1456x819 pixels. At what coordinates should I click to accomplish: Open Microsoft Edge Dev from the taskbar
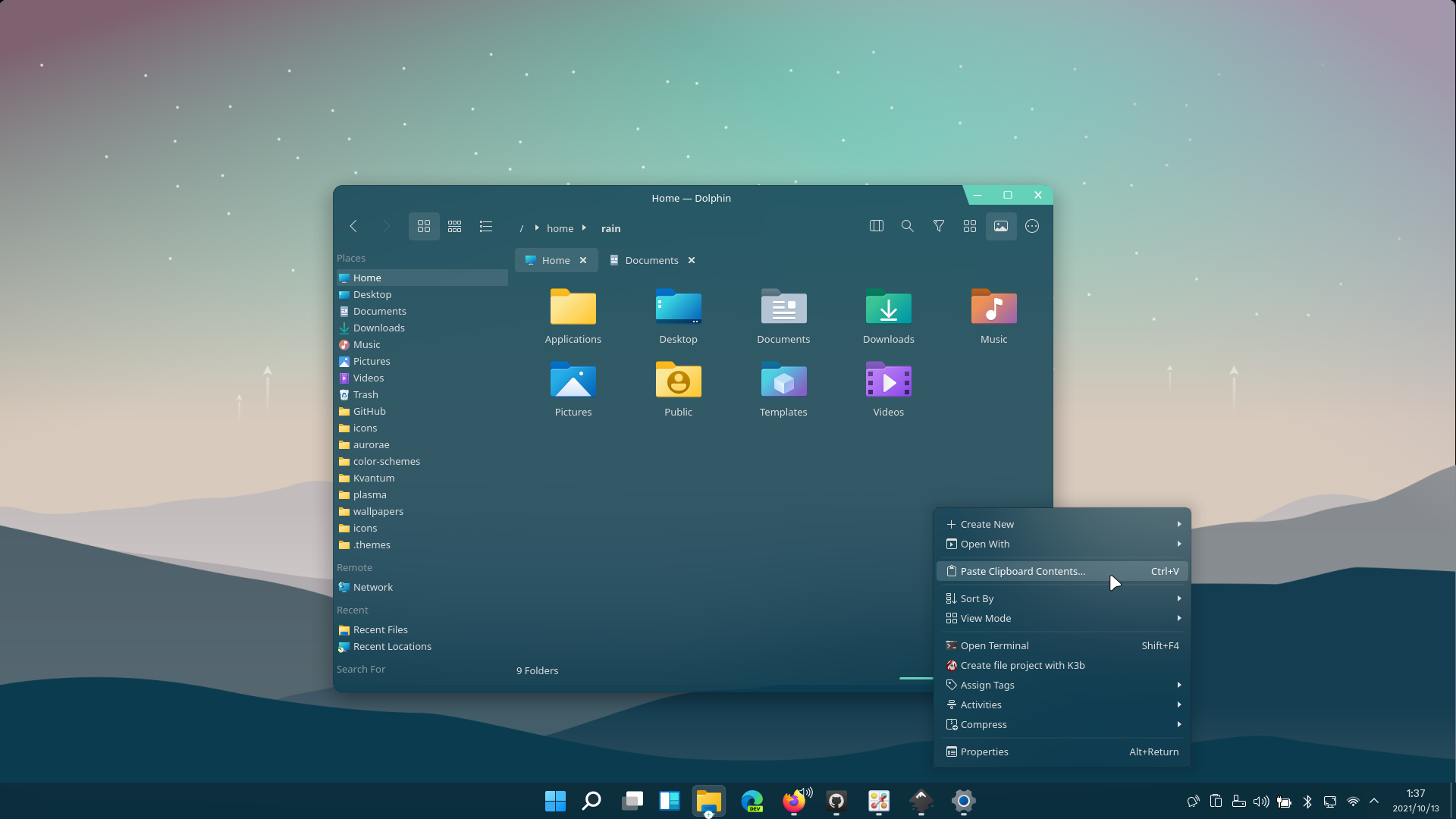[752, 801]
